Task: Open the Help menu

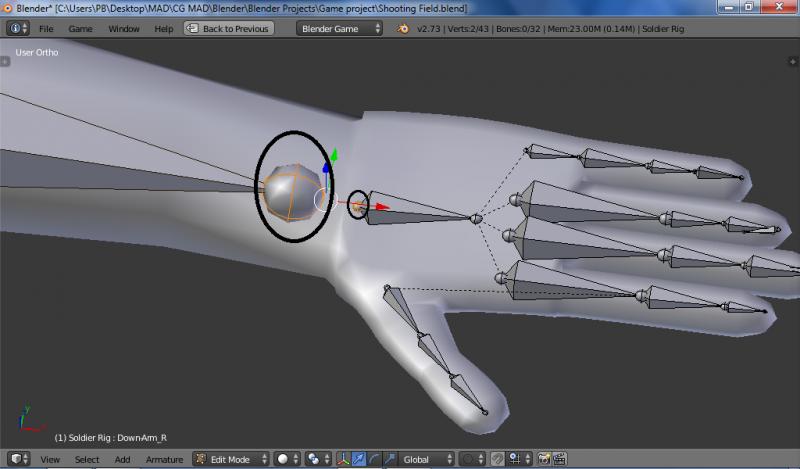Action: click(x=164, y=29)
